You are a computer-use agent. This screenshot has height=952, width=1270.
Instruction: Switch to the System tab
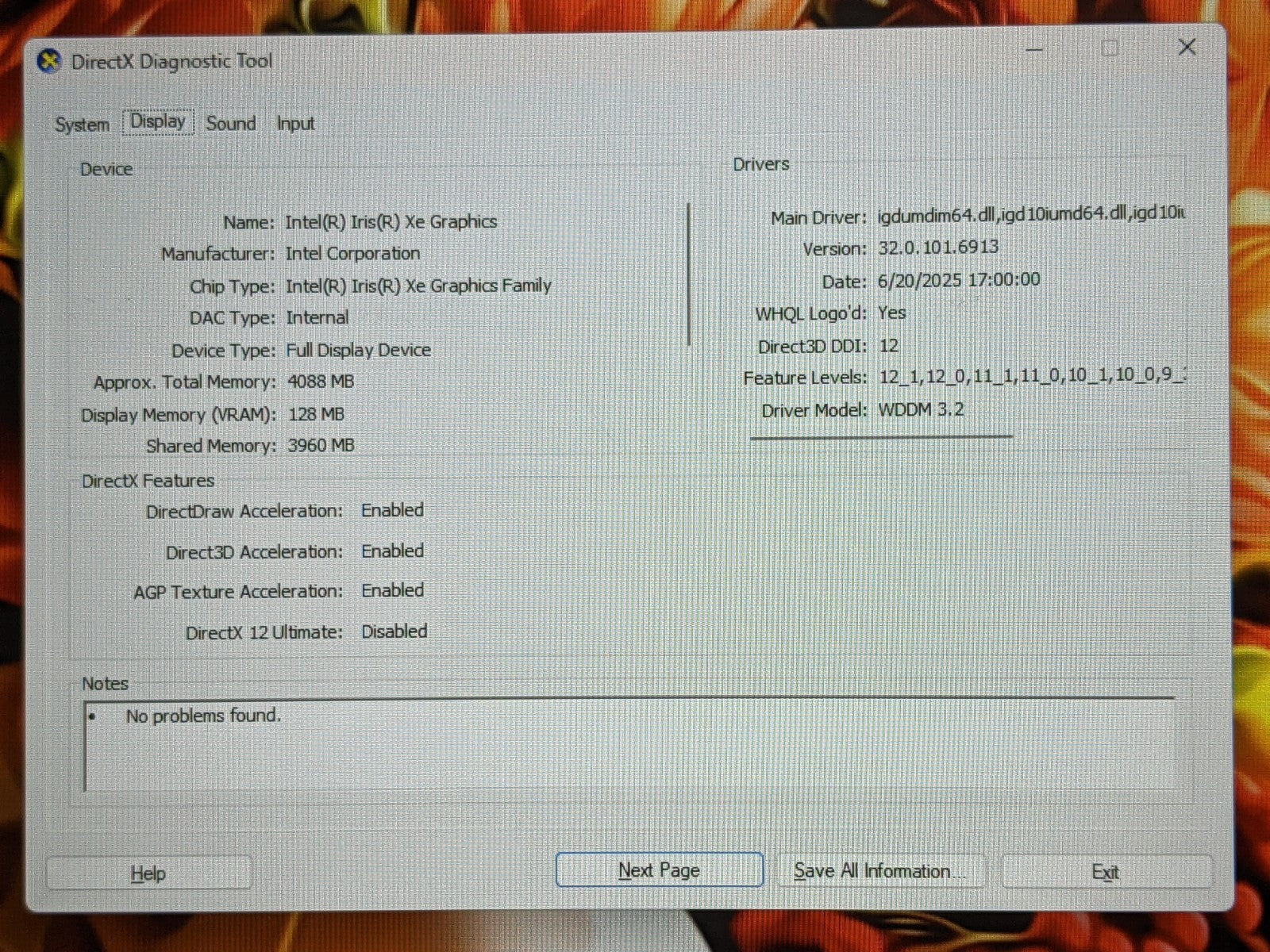tap(82, 125)
